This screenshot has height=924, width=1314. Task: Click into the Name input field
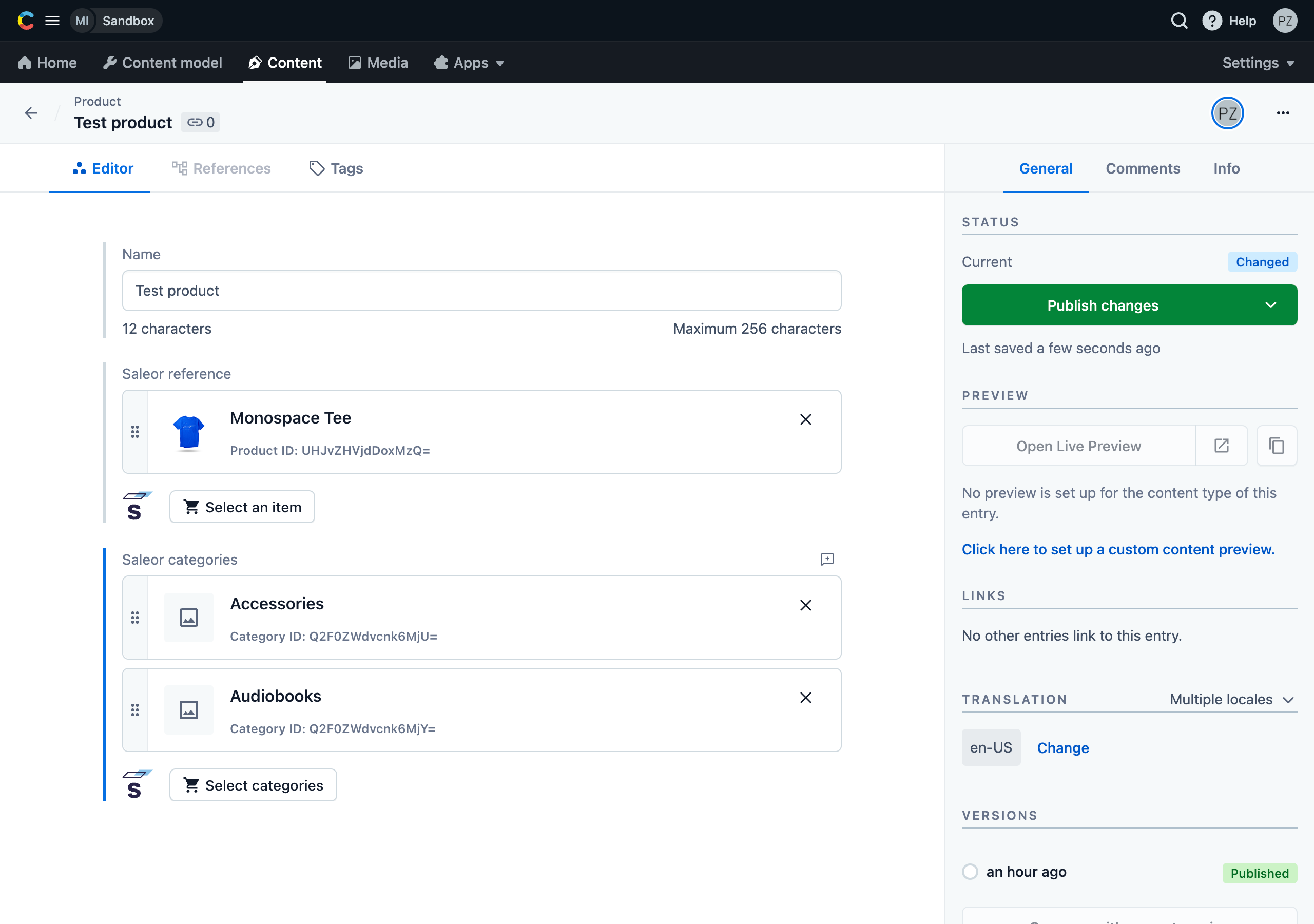coord(481,291)
